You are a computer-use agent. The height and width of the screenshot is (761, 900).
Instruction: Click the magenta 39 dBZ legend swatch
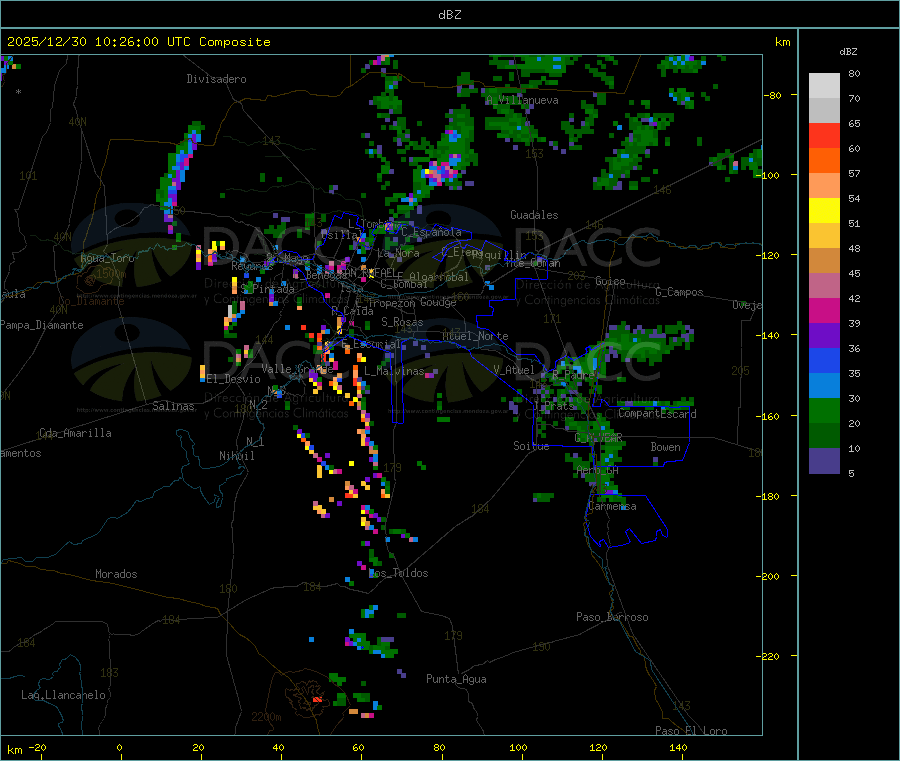(824, 310)
